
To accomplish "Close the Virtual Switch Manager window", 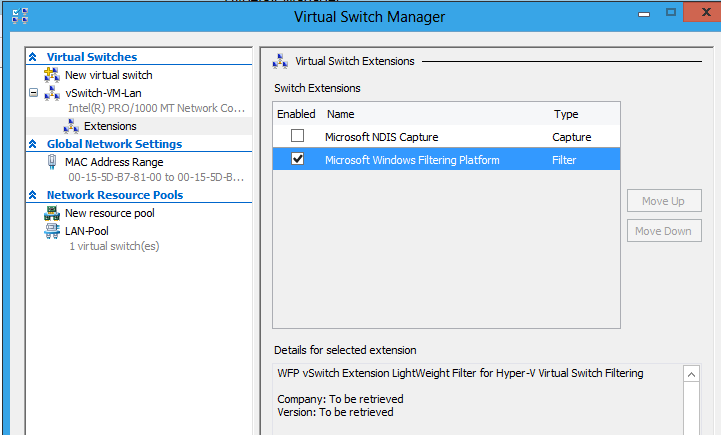I will click(x=704, y=12).
